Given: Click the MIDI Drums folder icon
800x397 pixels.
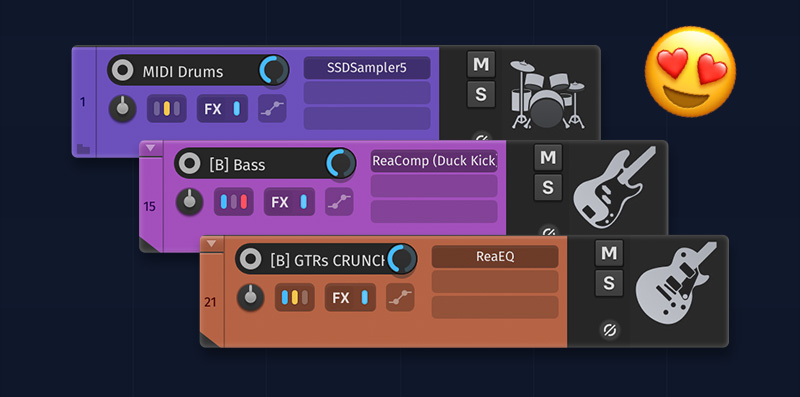Looking at the screenshot, I should point(83,149).
